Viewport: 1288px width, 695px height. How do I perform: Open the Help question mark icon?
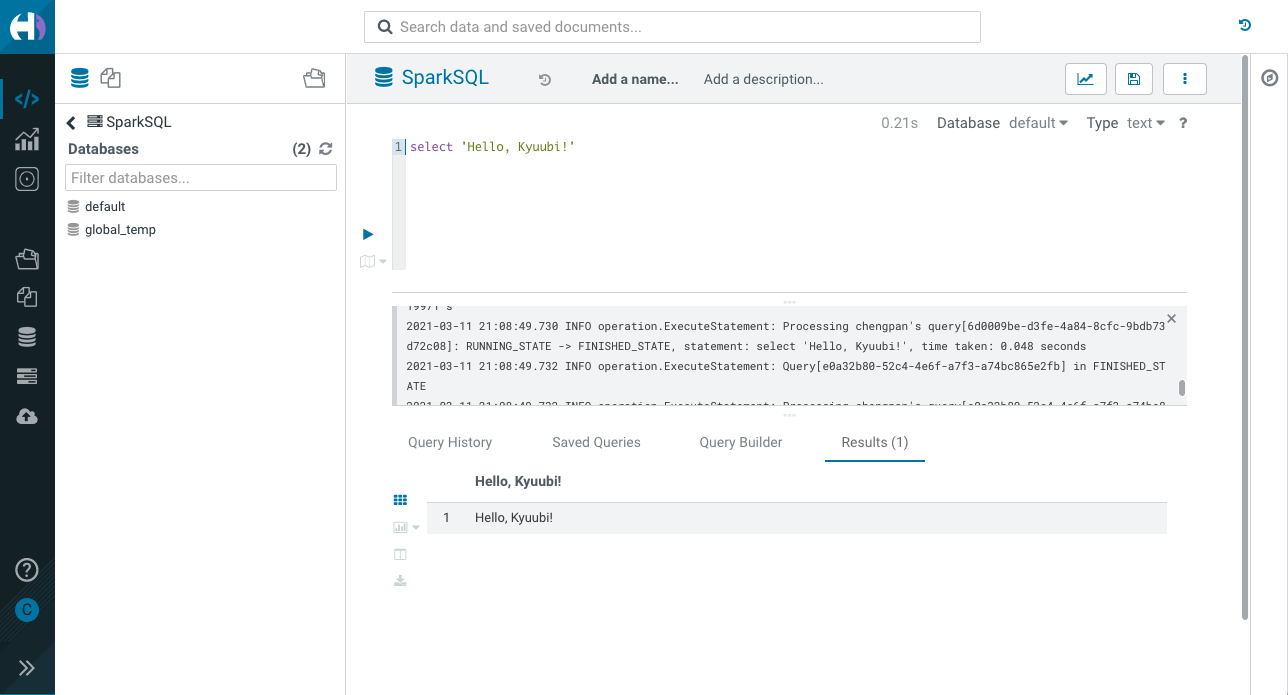(x=27, y=570)
